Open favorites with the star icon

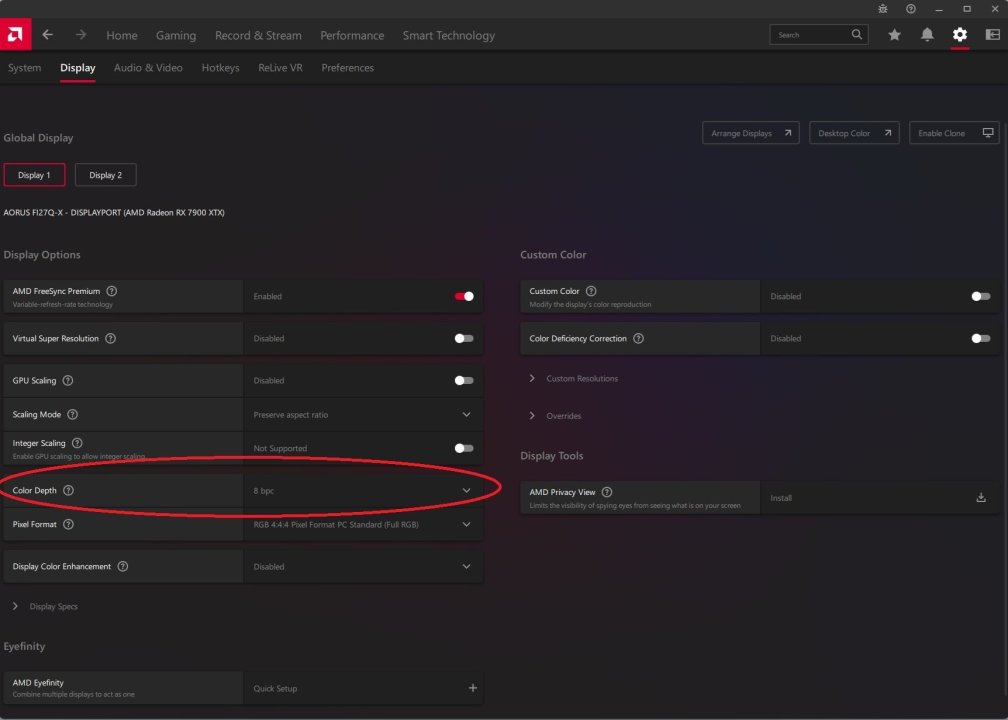894,35
